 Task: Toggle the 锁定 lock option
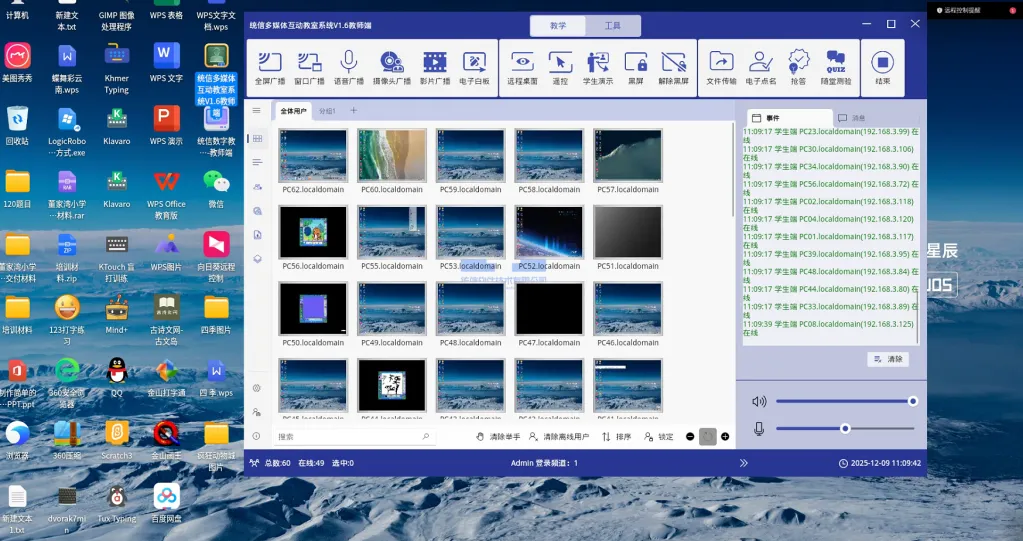point(659,437)
